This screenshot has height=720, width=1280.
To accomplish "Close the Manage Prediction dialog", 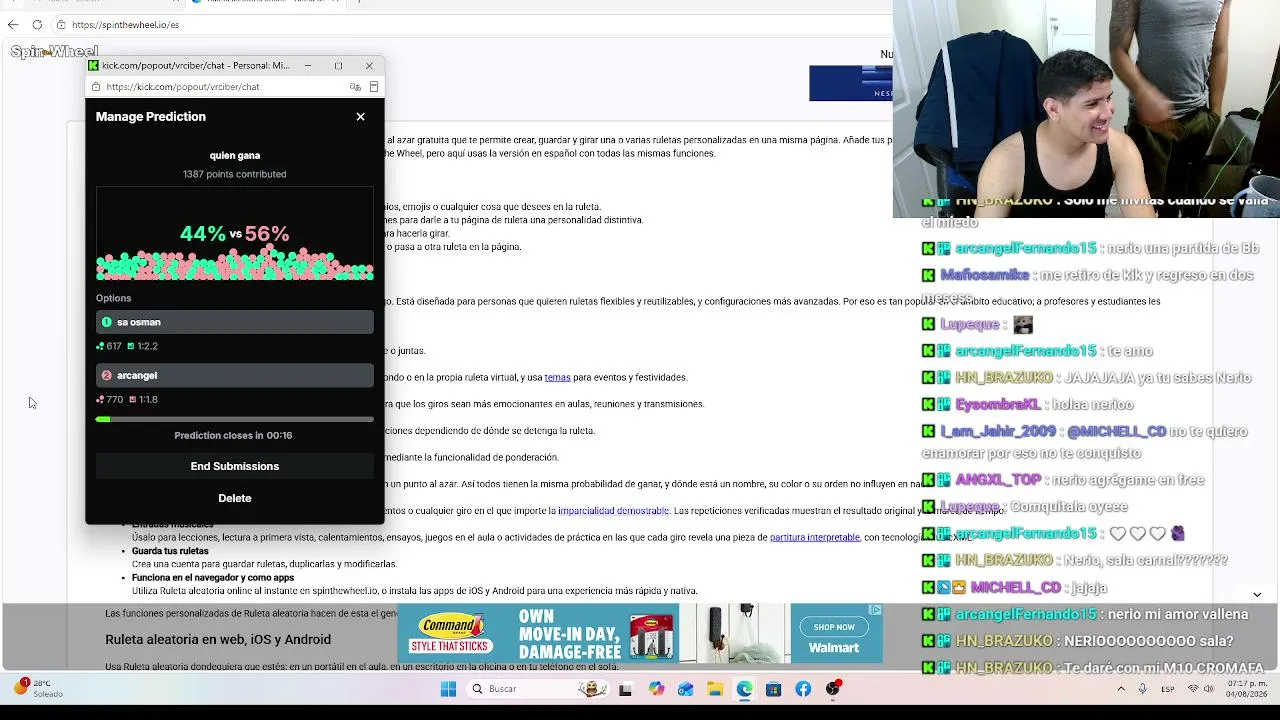I will (x=360, y=117).
